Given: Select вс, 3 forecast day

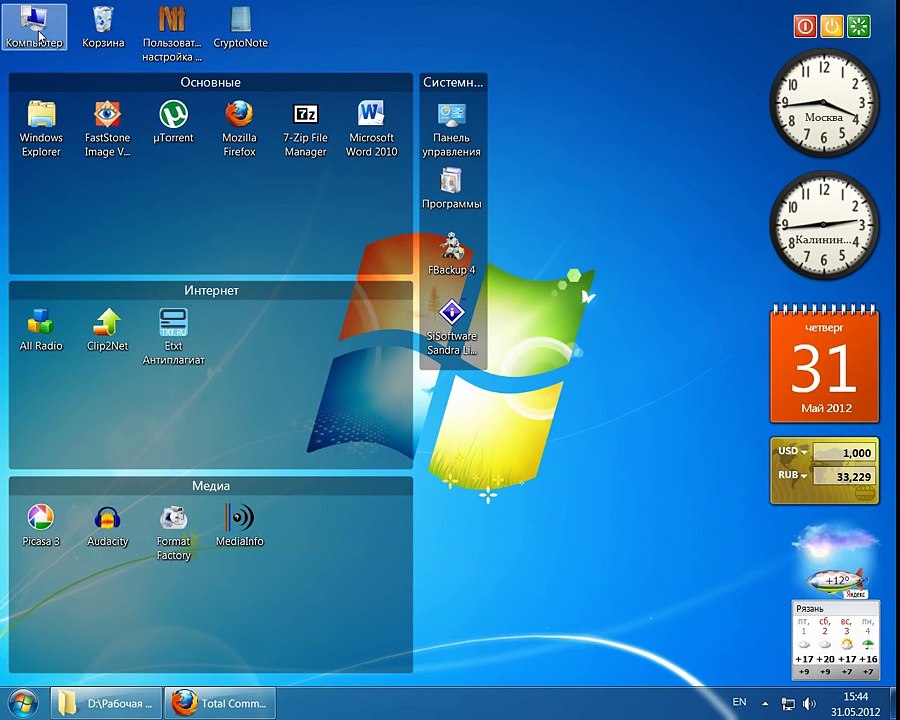Looking at the screenshot, I should click(846, 646).
